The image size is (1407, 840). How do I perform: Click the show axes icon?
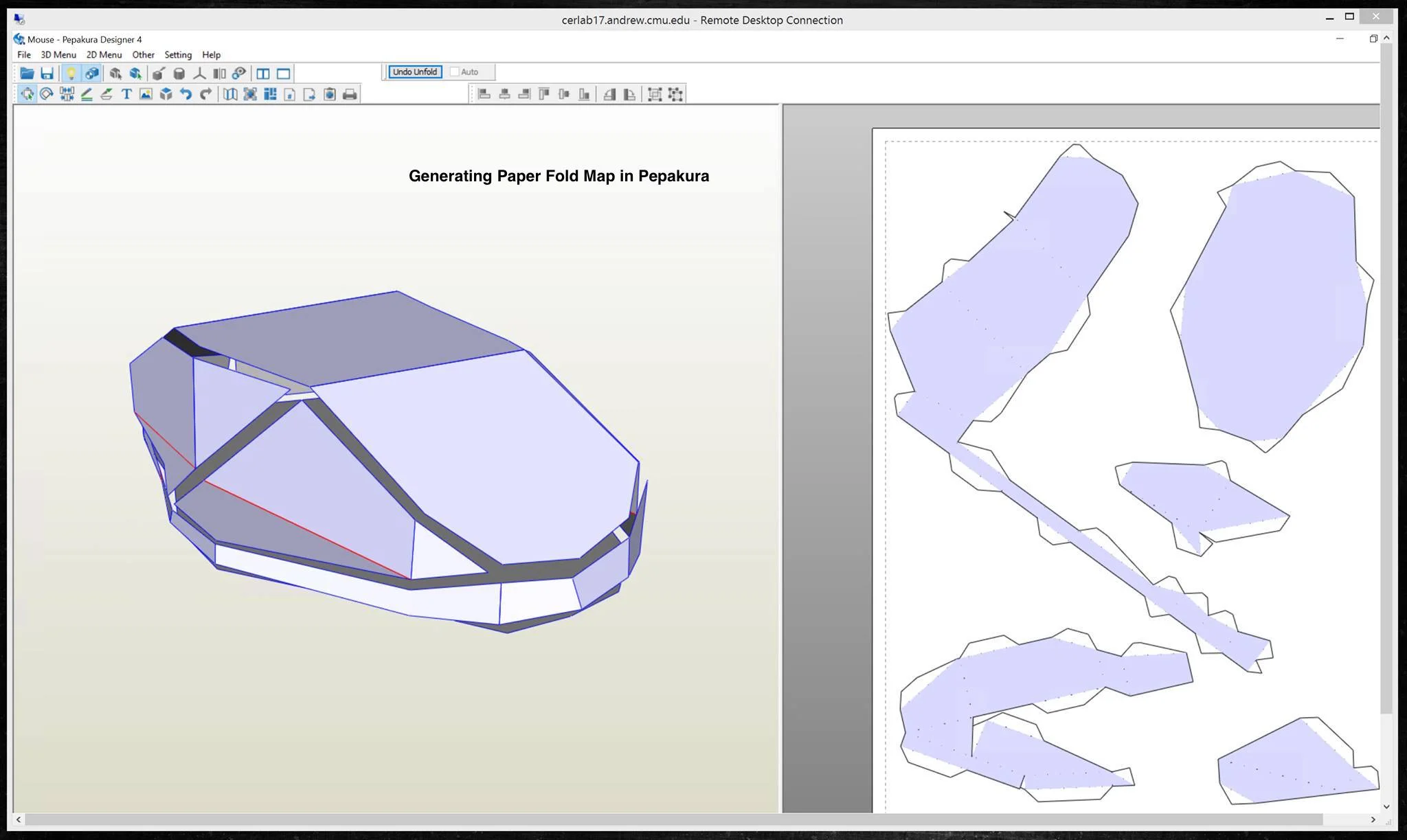pyautogui.click(x=199, y=73)
